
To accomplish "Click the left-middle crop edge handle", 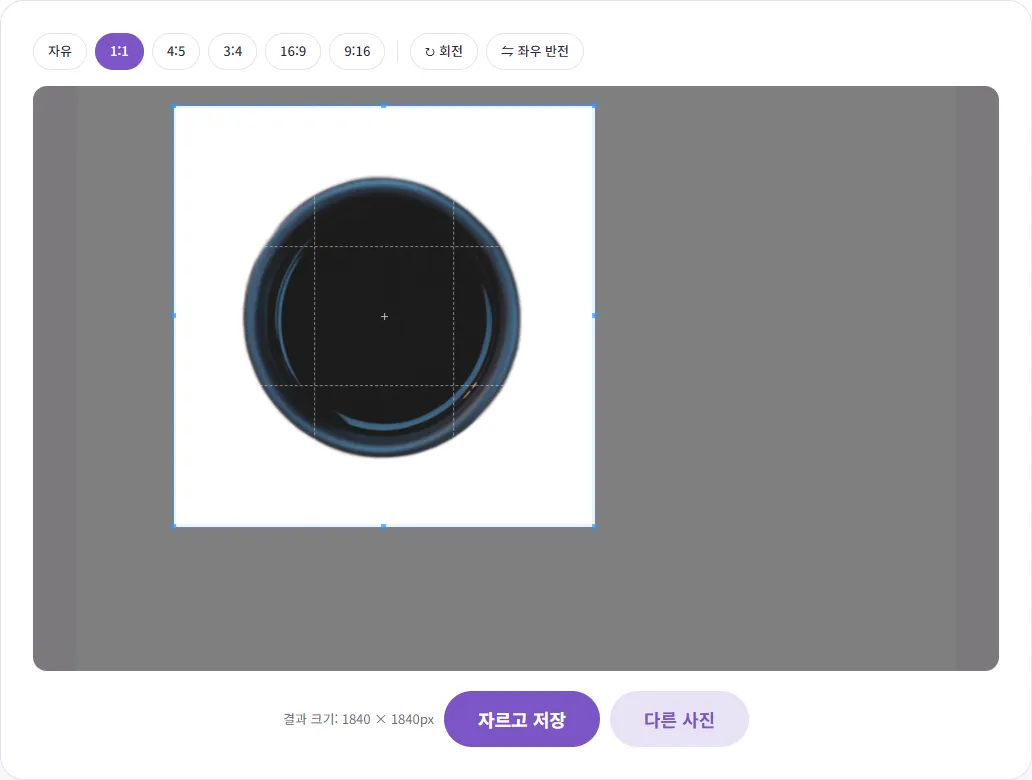I will pos(174,316).
